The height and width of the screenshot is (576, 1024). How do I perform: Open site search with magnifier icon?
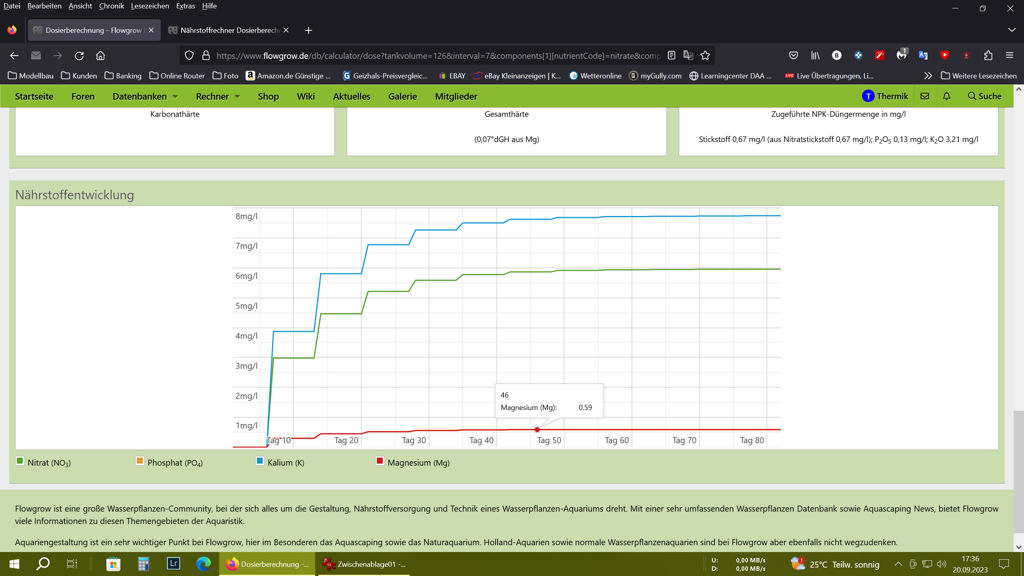pos(984,96)
